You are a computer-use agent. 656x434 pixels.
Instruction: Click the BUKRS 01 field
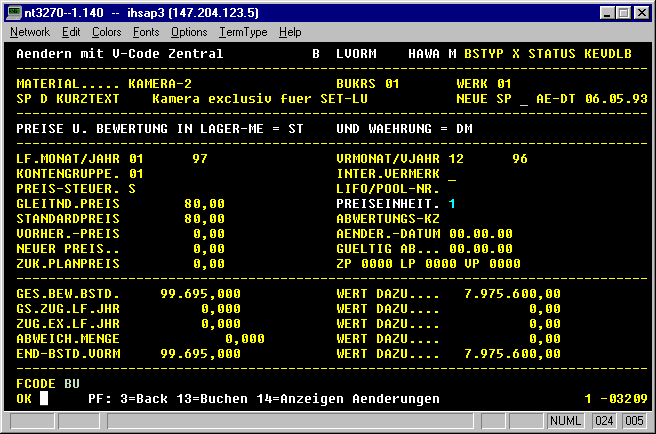[367, 84]
